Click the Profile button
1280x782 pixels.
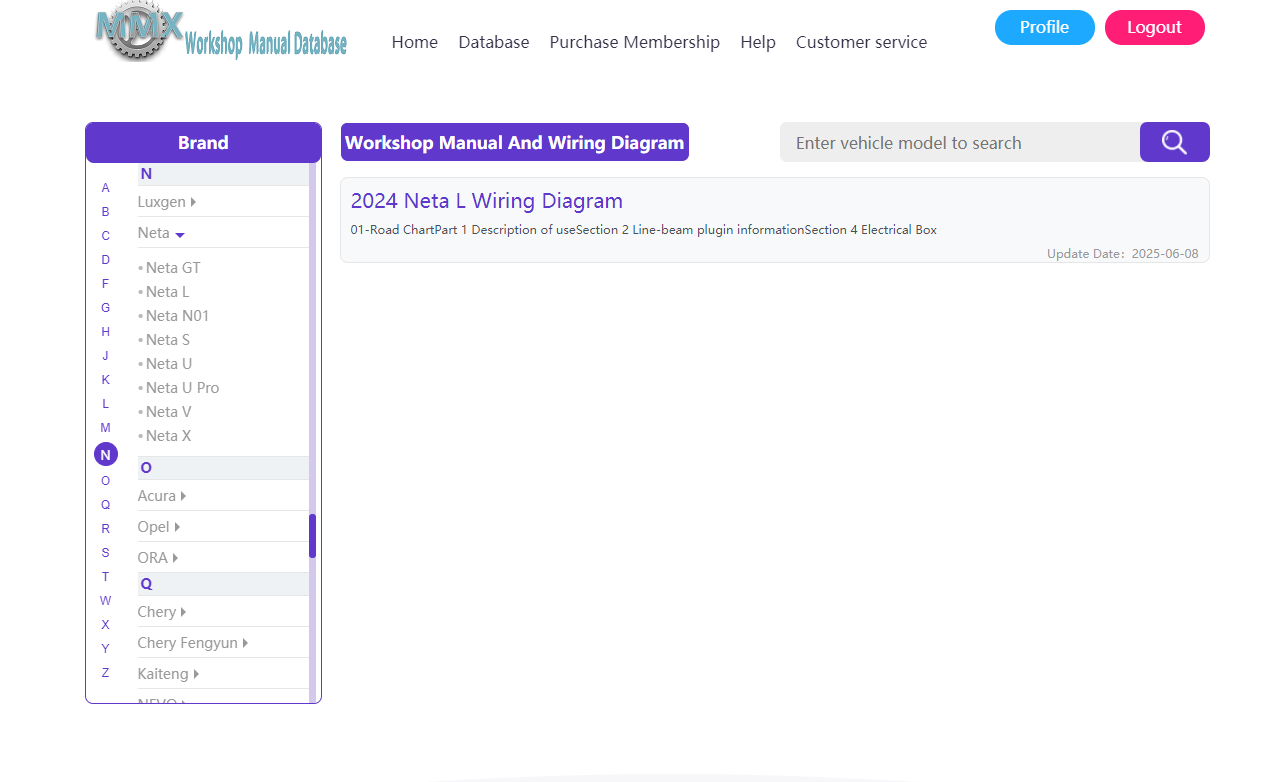[x=1045, y=27]
